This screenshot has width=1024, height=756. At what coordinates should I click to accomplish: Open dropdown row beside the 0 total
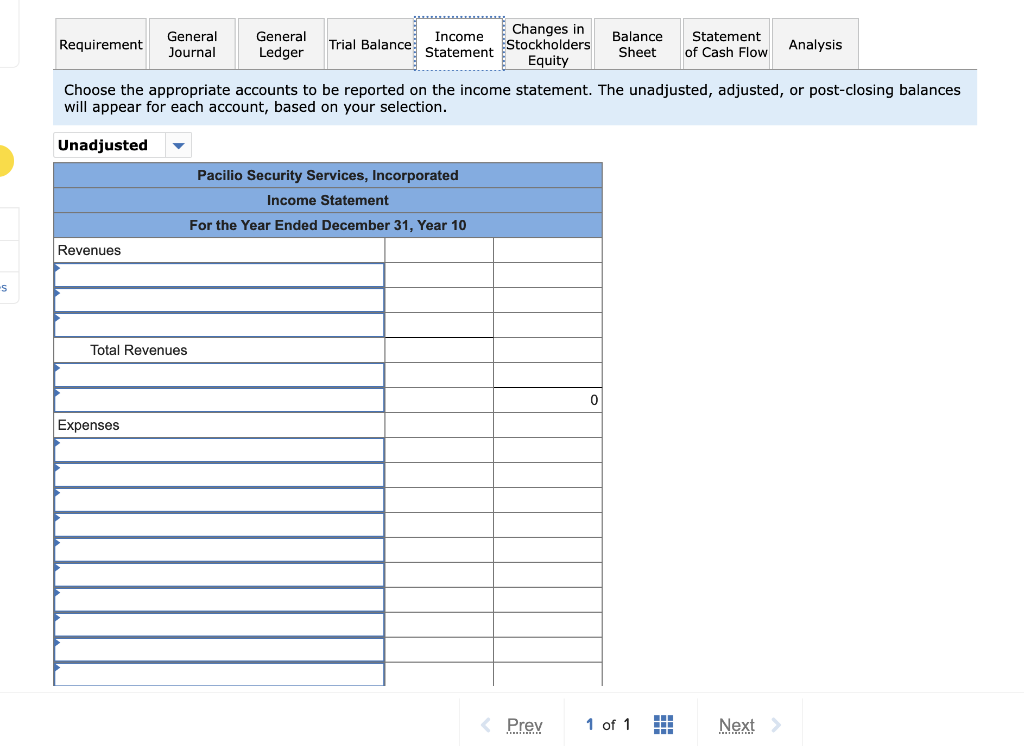[219, 400]
